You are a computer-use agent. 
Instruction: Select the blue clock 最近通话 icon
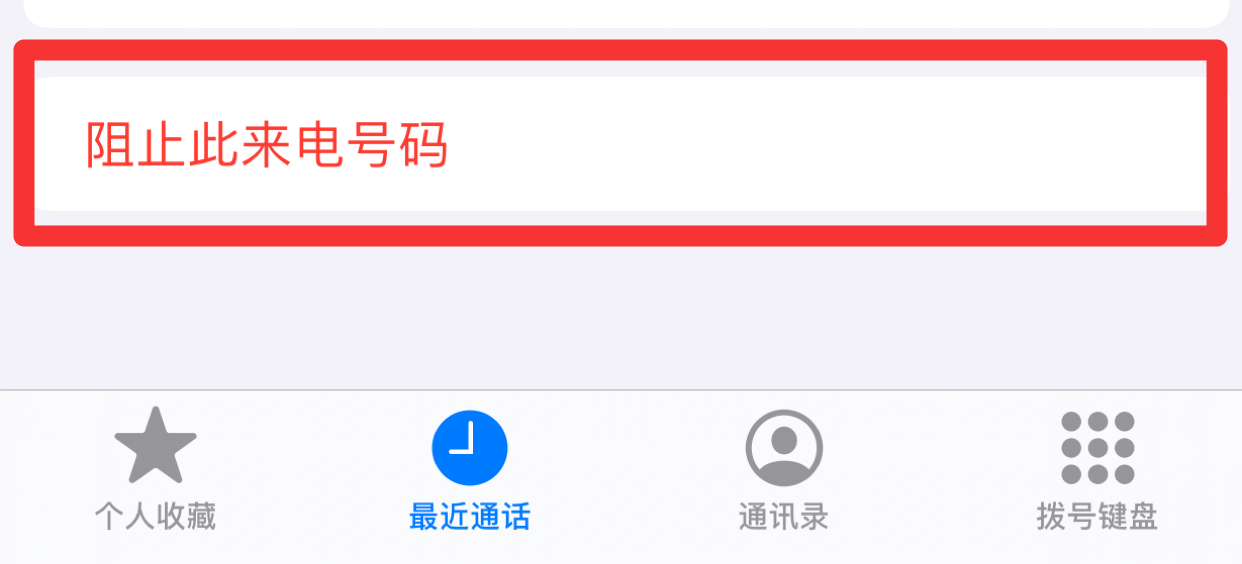[x=470, y=448]
